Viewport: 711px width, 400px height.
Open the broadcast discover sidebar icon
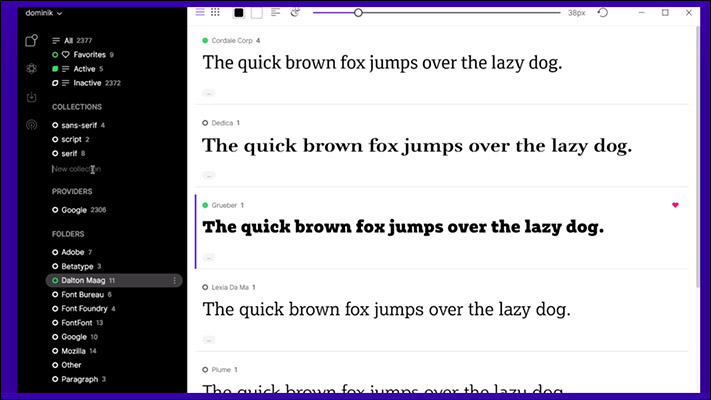point(31,125)
